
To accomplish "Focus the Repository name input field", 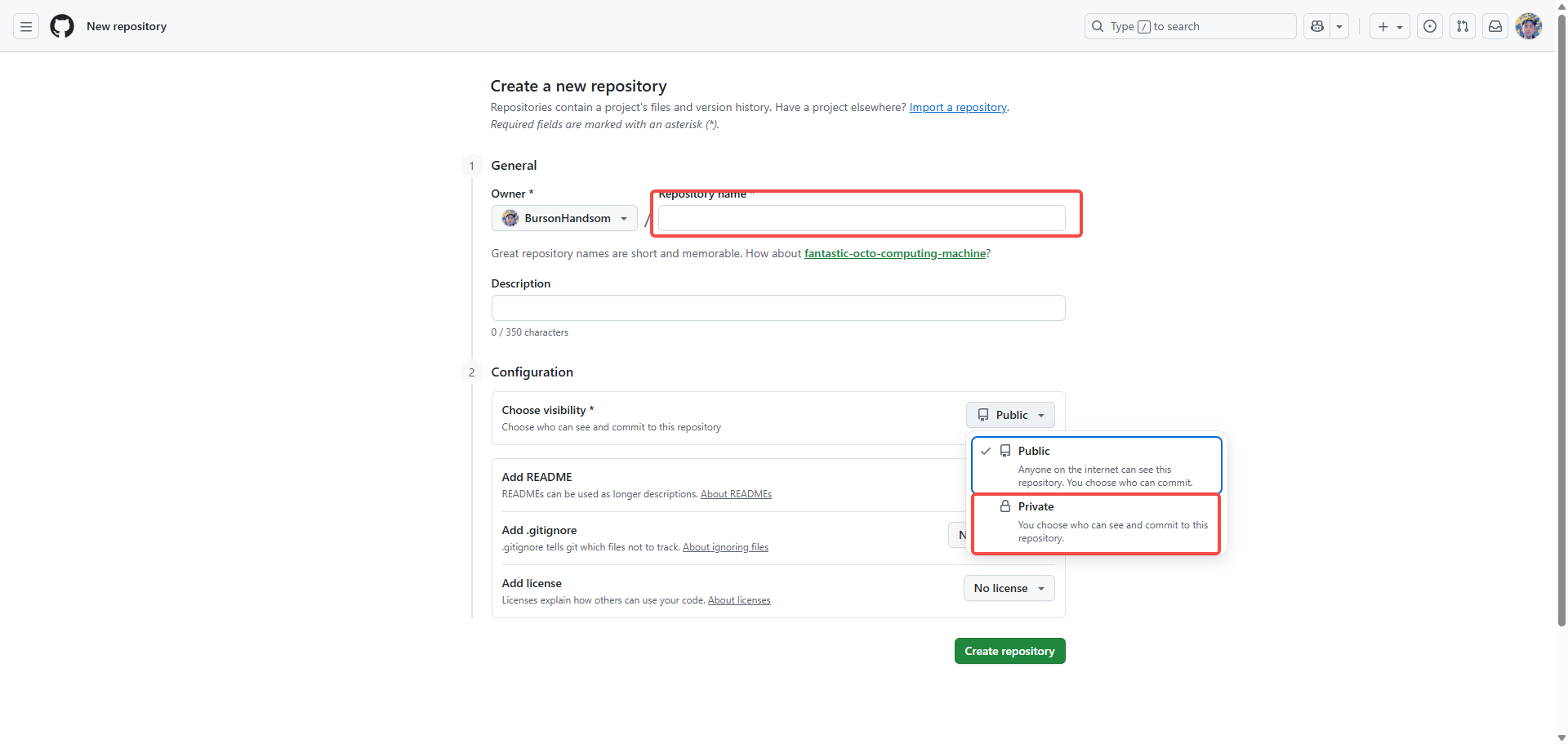I will [x=862, y=218].
